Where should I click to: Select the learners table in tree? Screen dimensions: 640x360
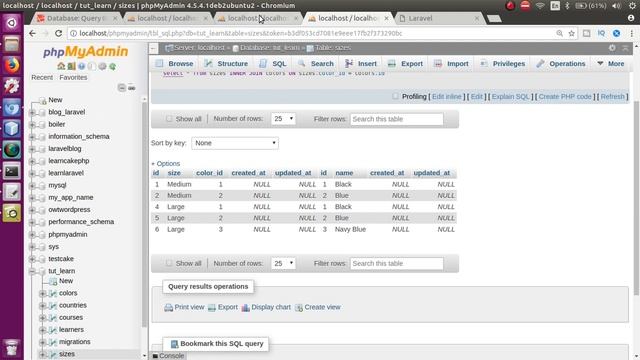tap(71, 330)
